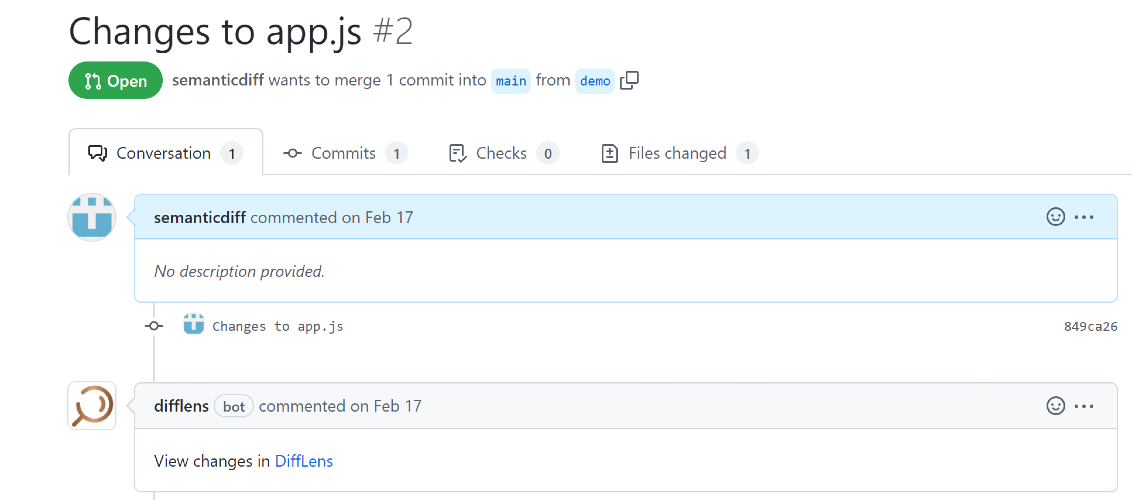Click the green Open status badge
This screenshot has width=1132, height=500.
116,81
